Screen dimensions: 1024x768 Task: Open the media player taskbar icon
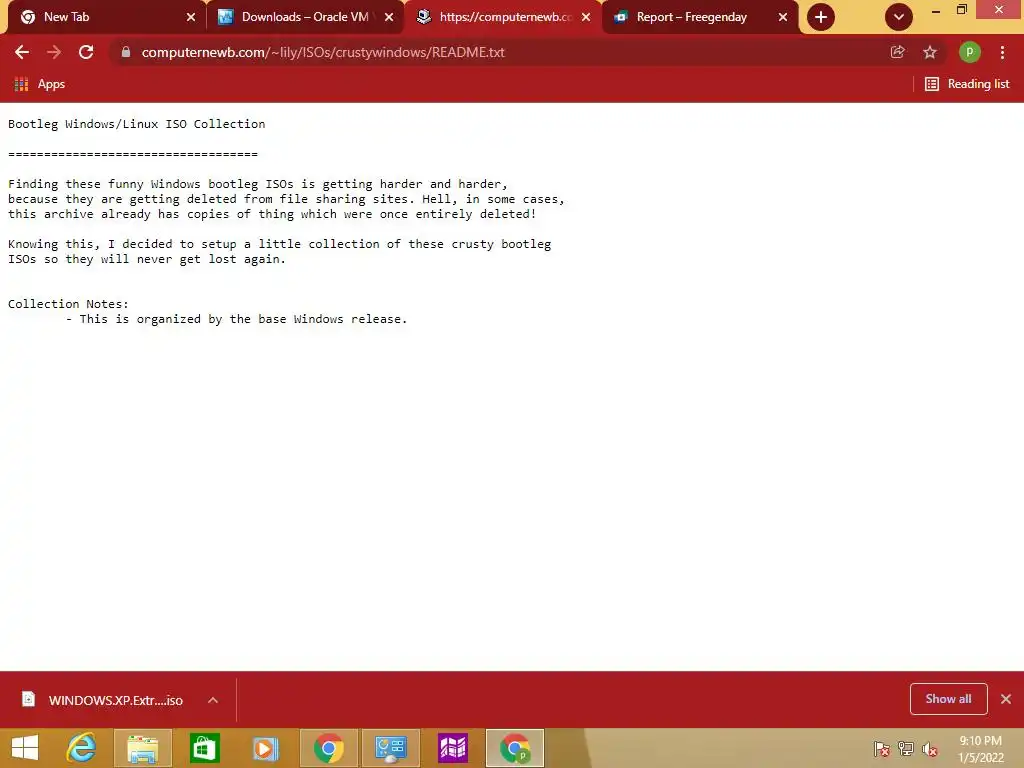pos(265,748)
